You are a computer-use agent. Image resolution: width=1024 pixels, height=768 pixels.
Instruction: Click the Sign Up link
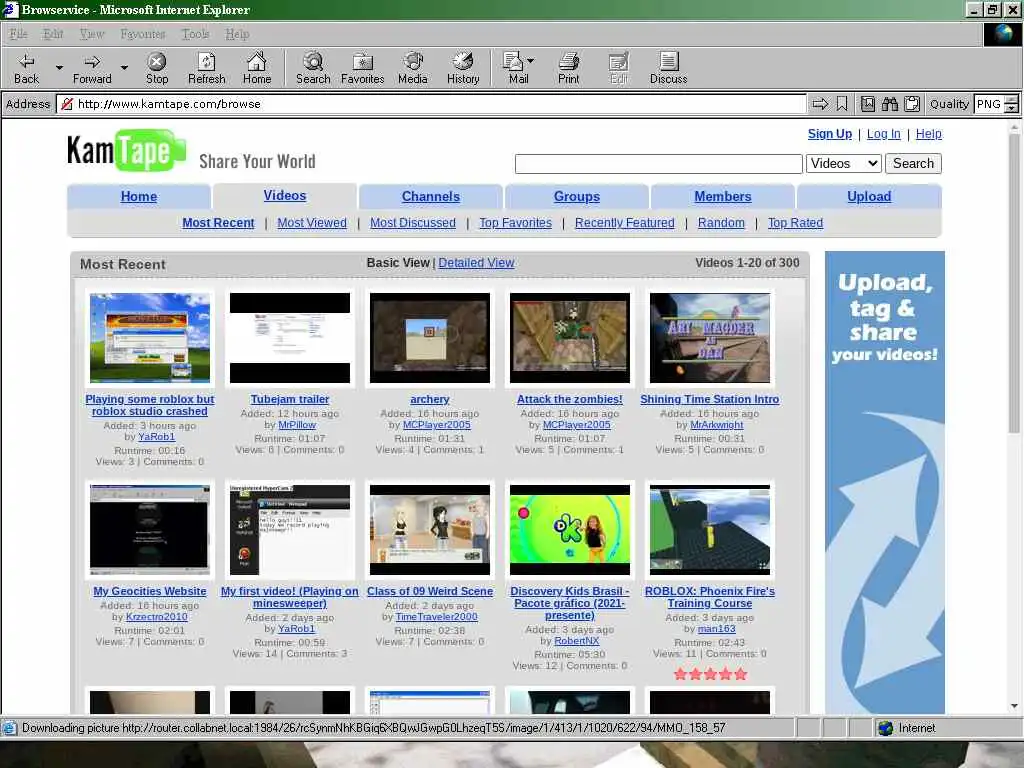pos(829,134)
